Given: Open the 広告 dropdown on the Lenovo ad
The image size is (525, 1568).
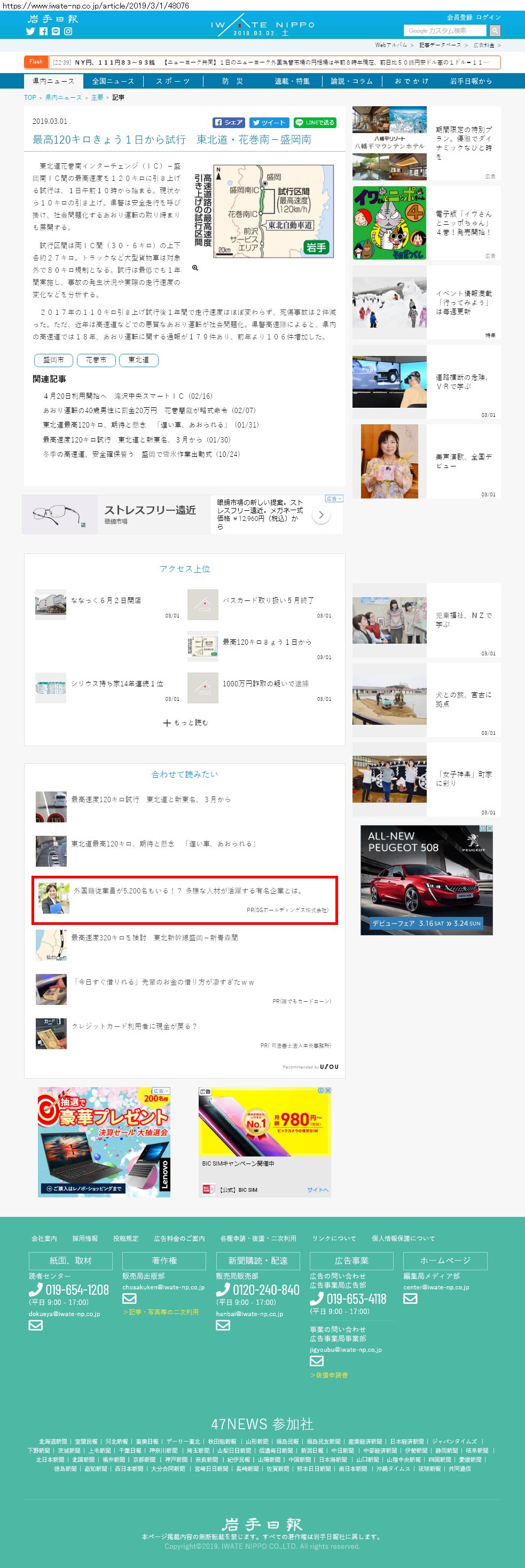Looking at the screenshot, I should pos(161,1091).
